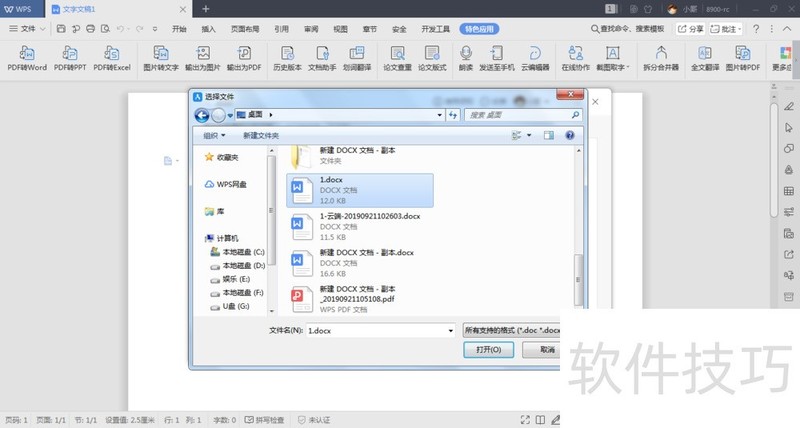Switch to the 审阅 ribbon tab
Screen dimensions: 800x428
[x=311, y=29]
